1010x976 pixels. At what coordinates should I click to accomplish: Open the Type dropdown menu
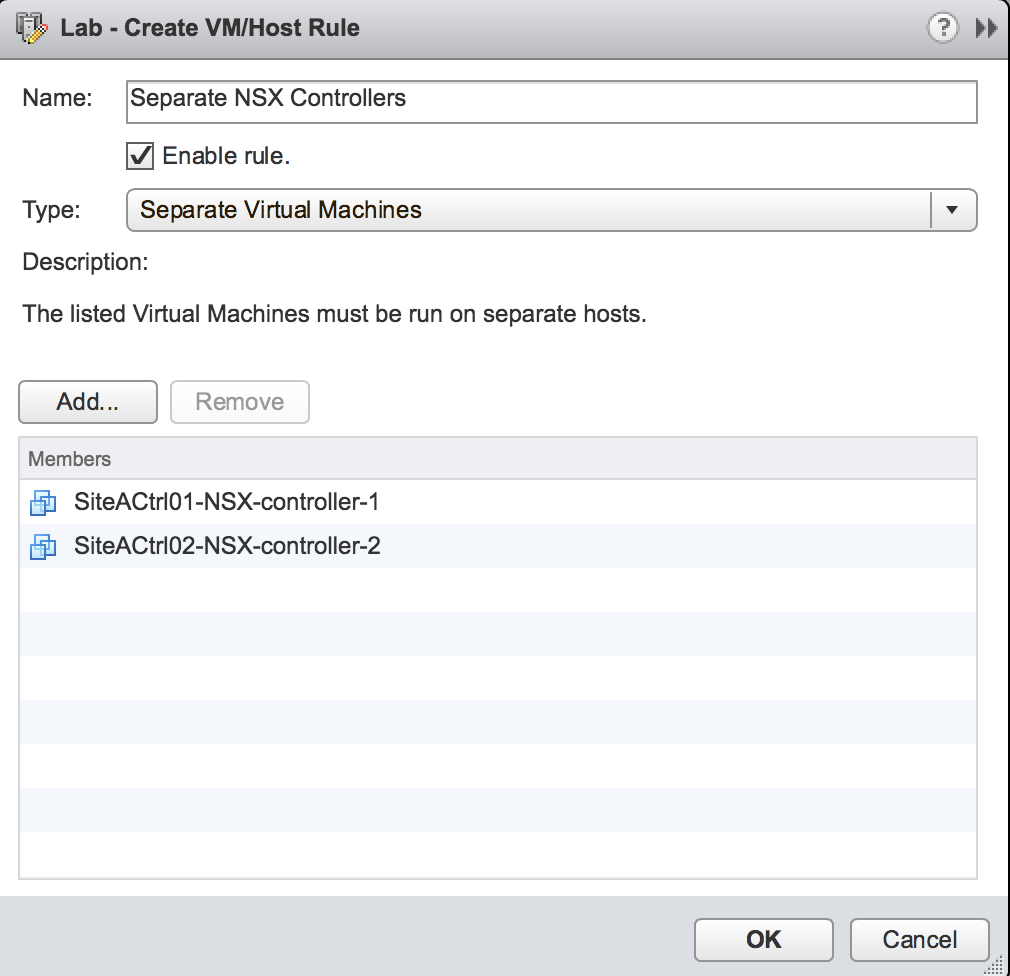[551, 210]
